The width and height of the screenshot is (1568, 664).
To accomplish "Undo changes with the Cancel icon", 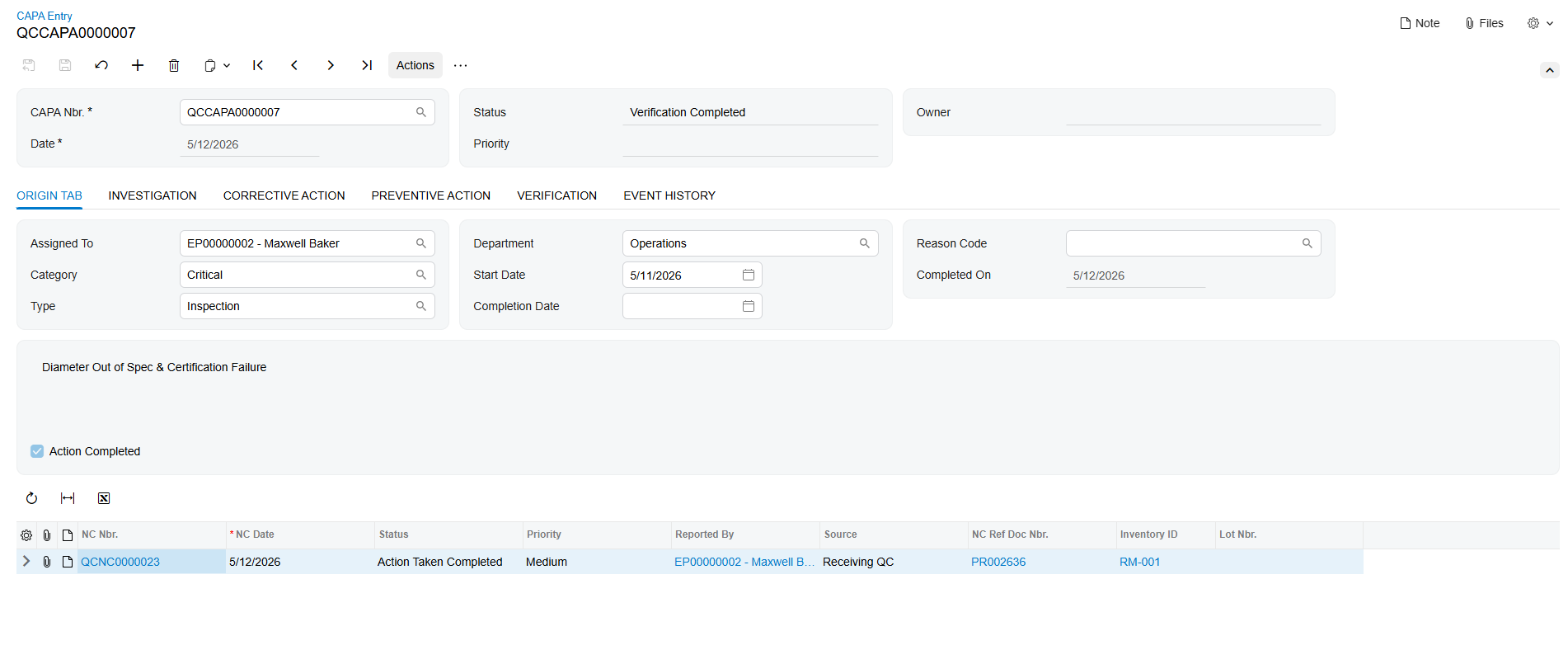I will click(x=101, y=65).
